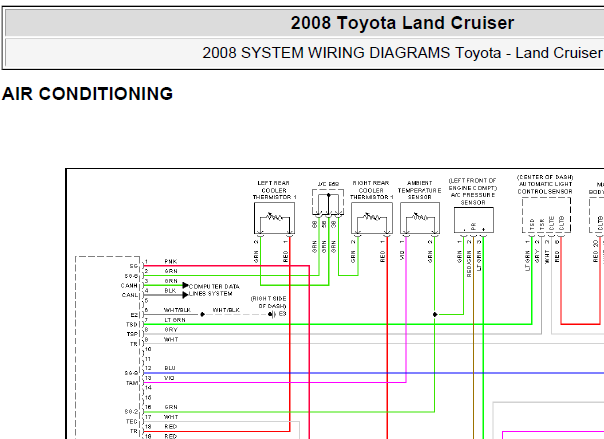Click the 'BLU' wire label at pin 12

tap(170, 368)
